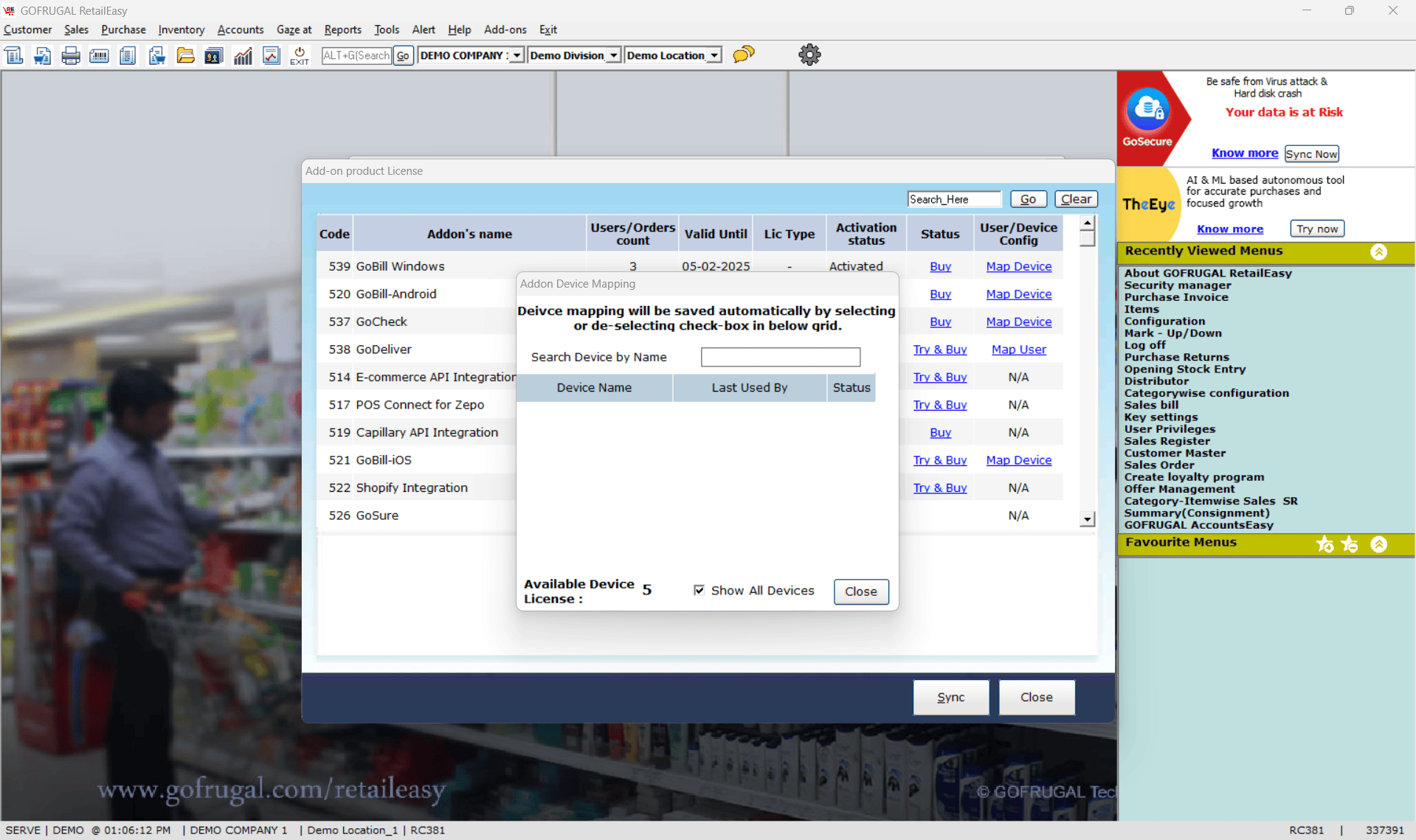Click the GoSecure cloud lock logo

pos(1147,111)
